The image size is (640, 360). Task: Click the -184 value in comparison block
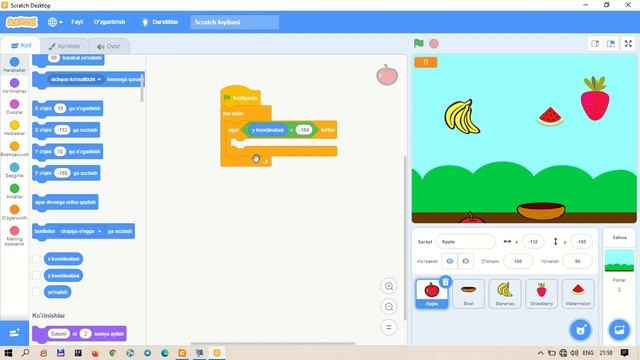click(303, 130)
